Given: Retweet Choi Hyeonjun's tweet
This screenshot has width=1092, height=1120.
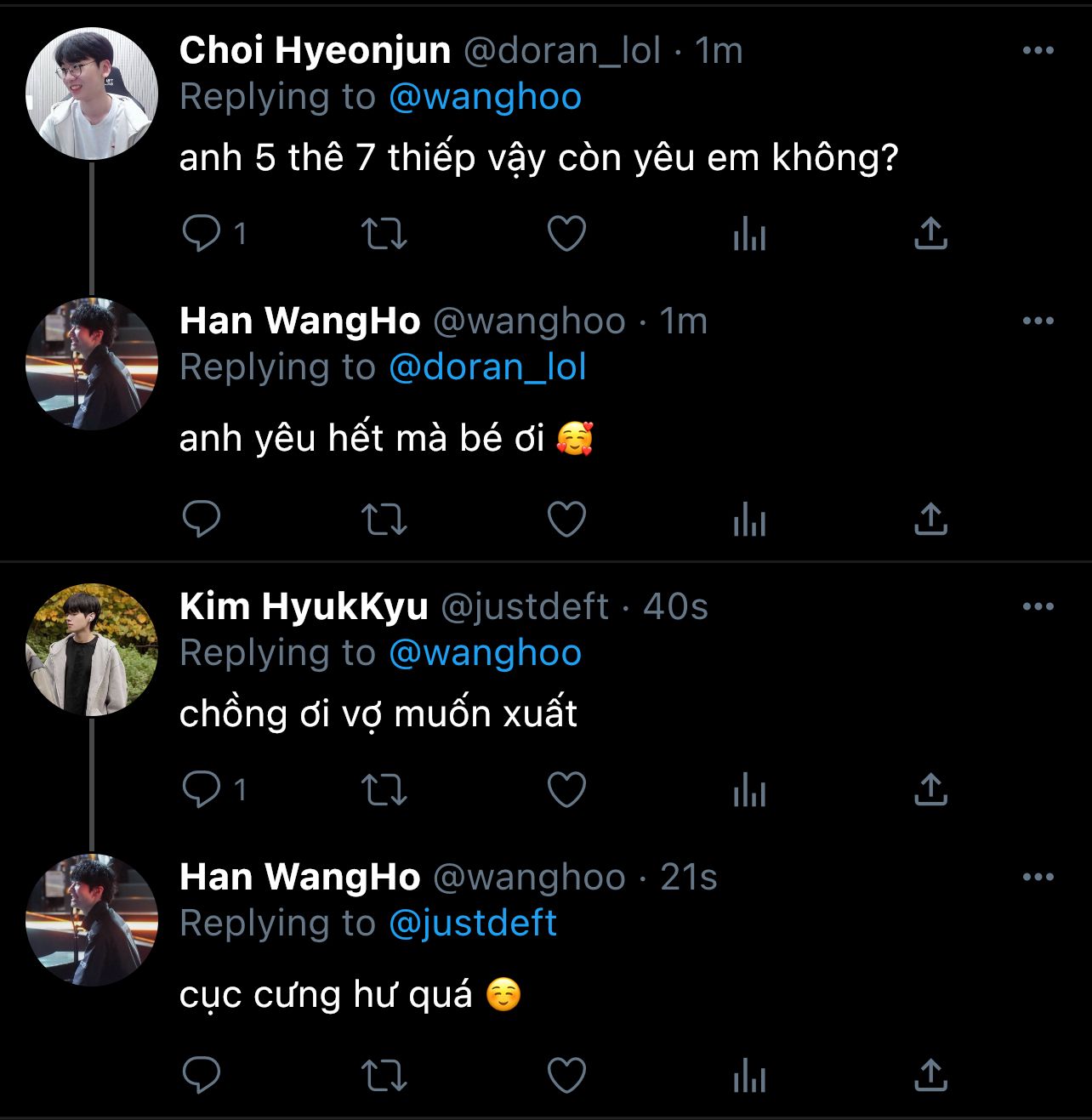Looking at the screenshot, I should (384, 233).
